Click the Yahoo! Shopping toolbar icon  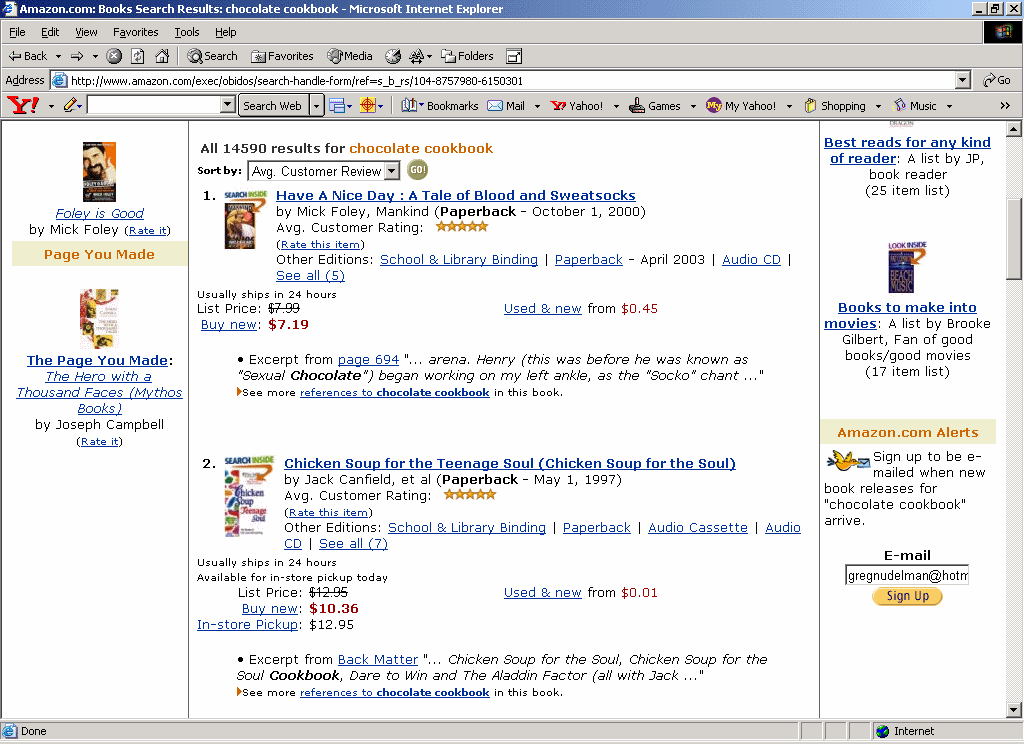pos(835,105)
